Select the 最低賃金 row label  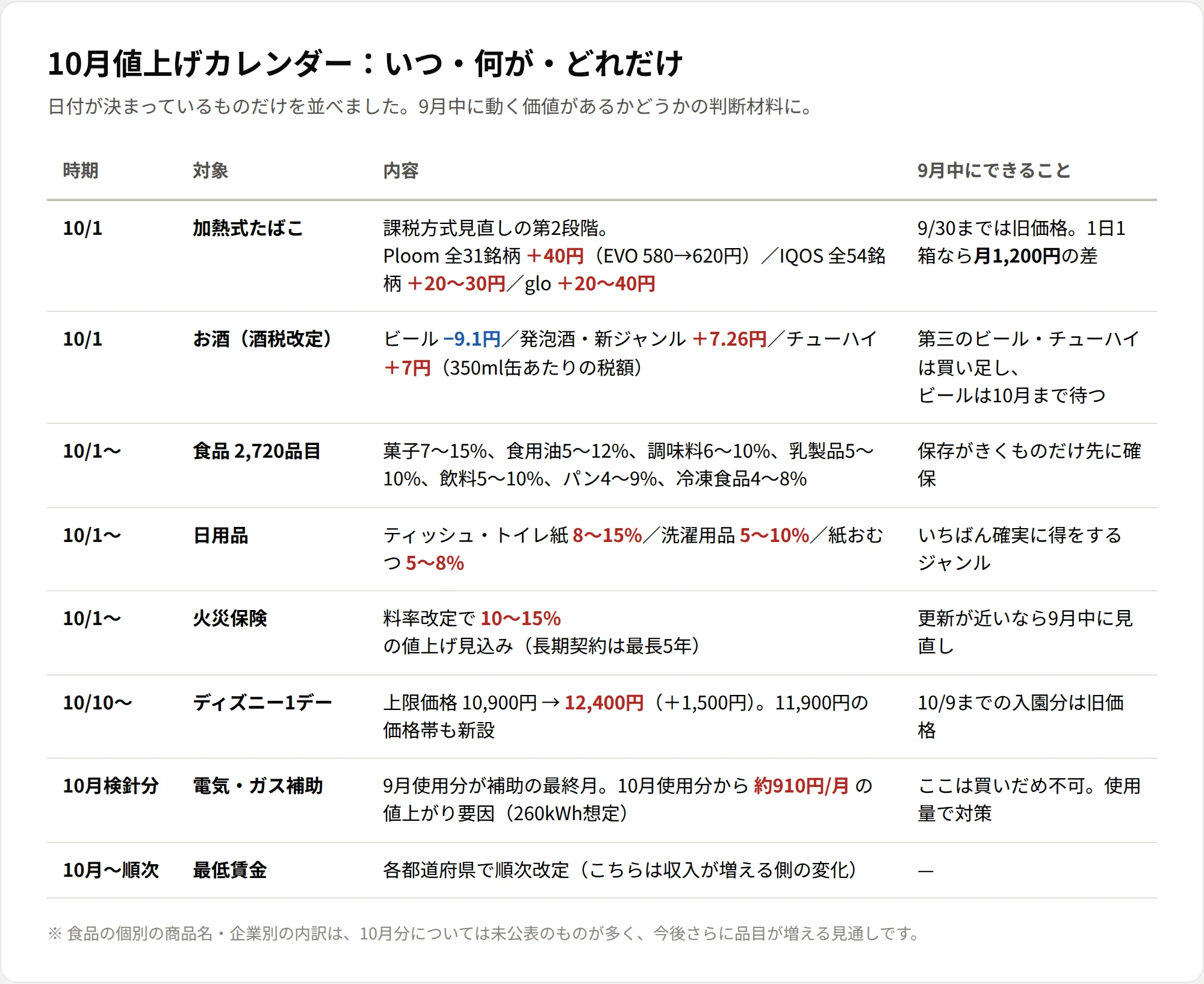point(229,870)
